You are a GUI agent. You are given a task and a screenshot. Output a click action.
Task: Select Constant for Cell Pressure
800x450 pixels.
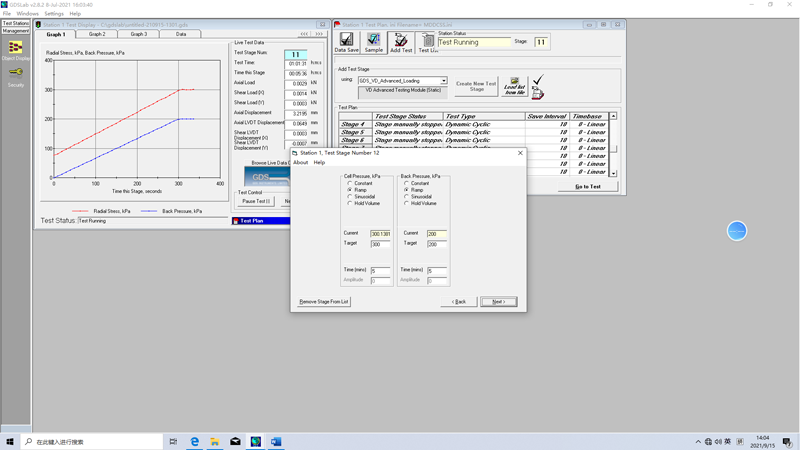(x=350, y=183)
